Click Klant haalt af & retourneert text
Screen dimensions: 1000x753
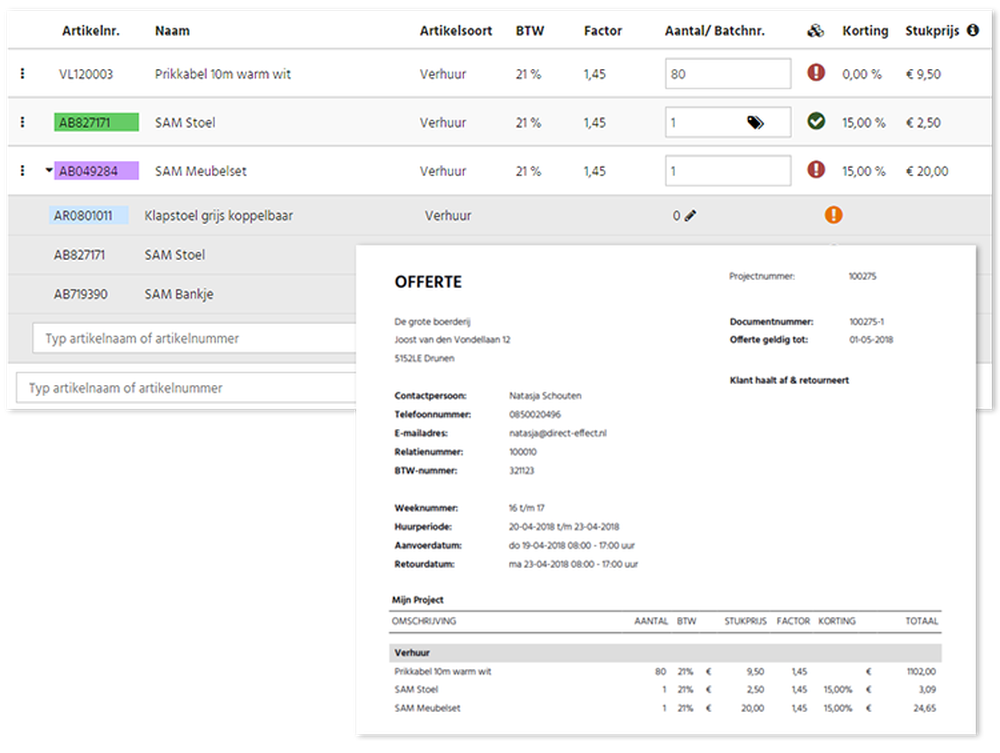click(789, 380)
